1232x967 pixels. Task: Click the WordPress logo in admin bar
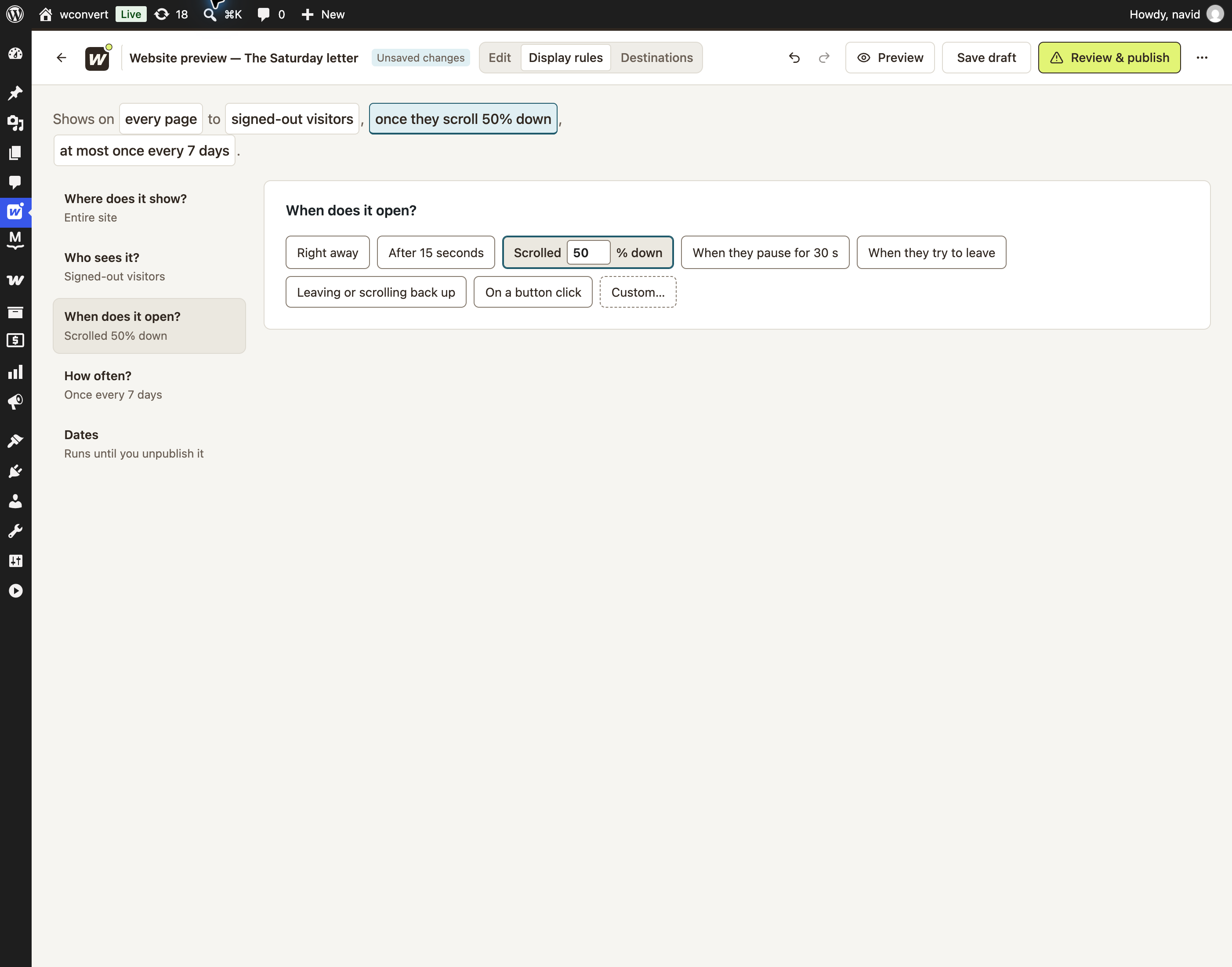coord(15,14)
